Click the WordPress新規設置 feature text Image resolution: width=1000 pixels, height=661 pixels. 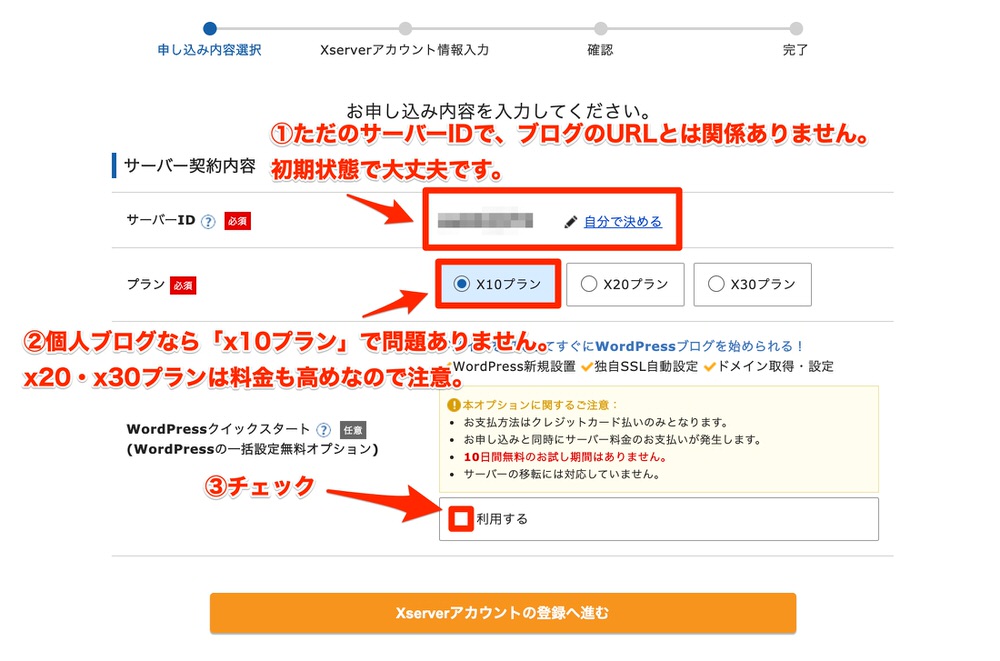[514, 366]
